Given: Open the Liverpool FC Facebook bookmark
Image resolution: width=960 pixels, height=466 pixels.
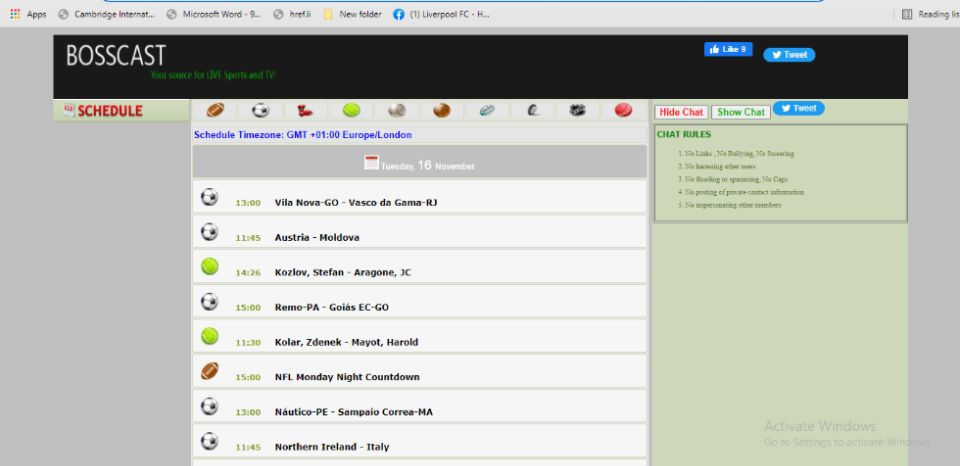Looking at the screenshot, I should (x=441, y=14).
